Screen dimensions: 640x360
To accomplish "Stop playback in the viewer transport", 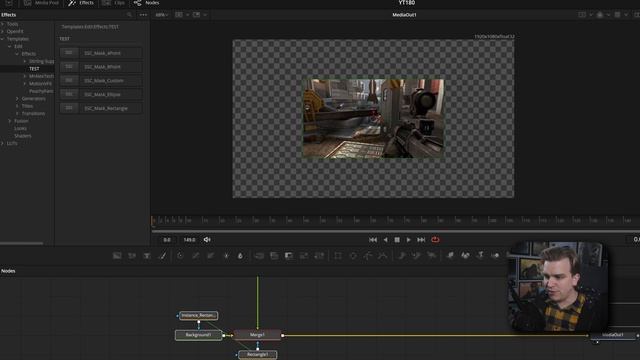I will coord(397,240).
